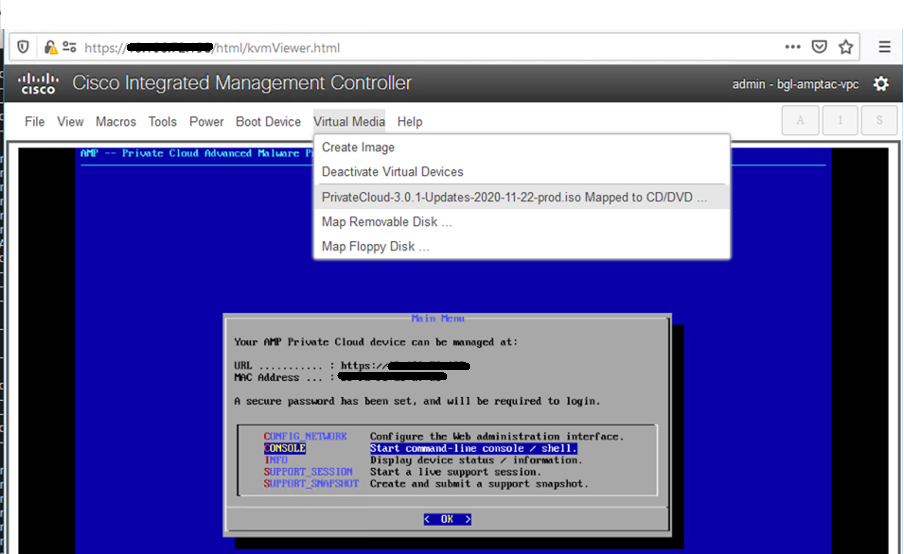Click the Cisco logo
Screen dimensions: 904x554
coord(38,83)
